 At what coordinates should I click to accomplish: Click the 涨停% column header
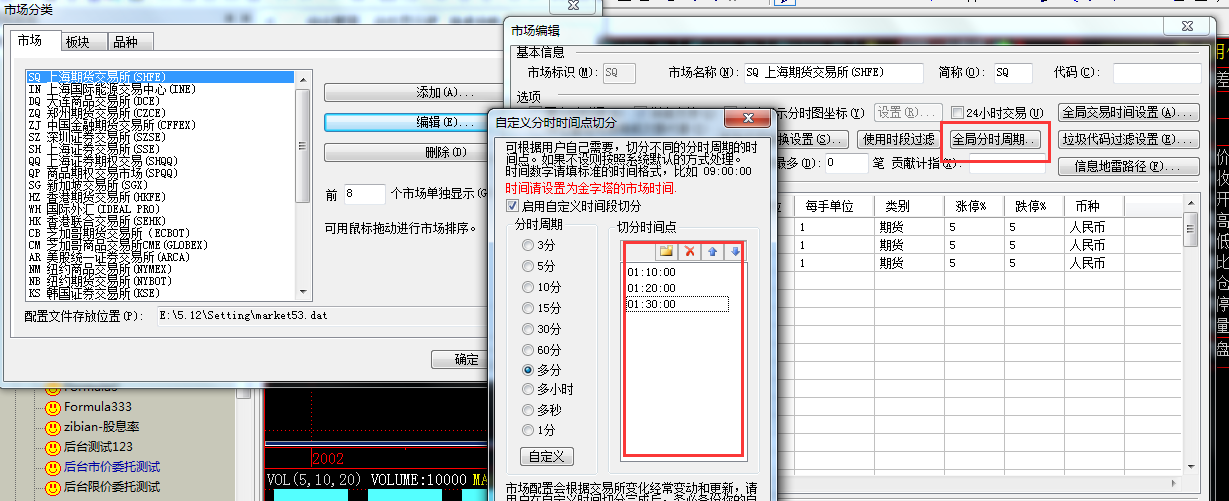(973, 205)
